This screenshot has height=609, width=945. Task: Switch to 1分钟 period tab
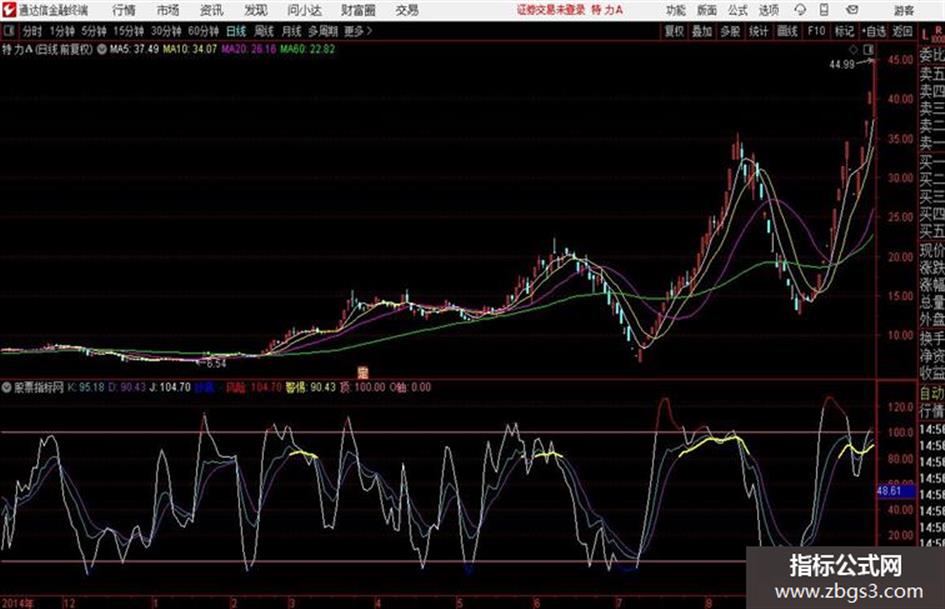(x=62, y=31)
